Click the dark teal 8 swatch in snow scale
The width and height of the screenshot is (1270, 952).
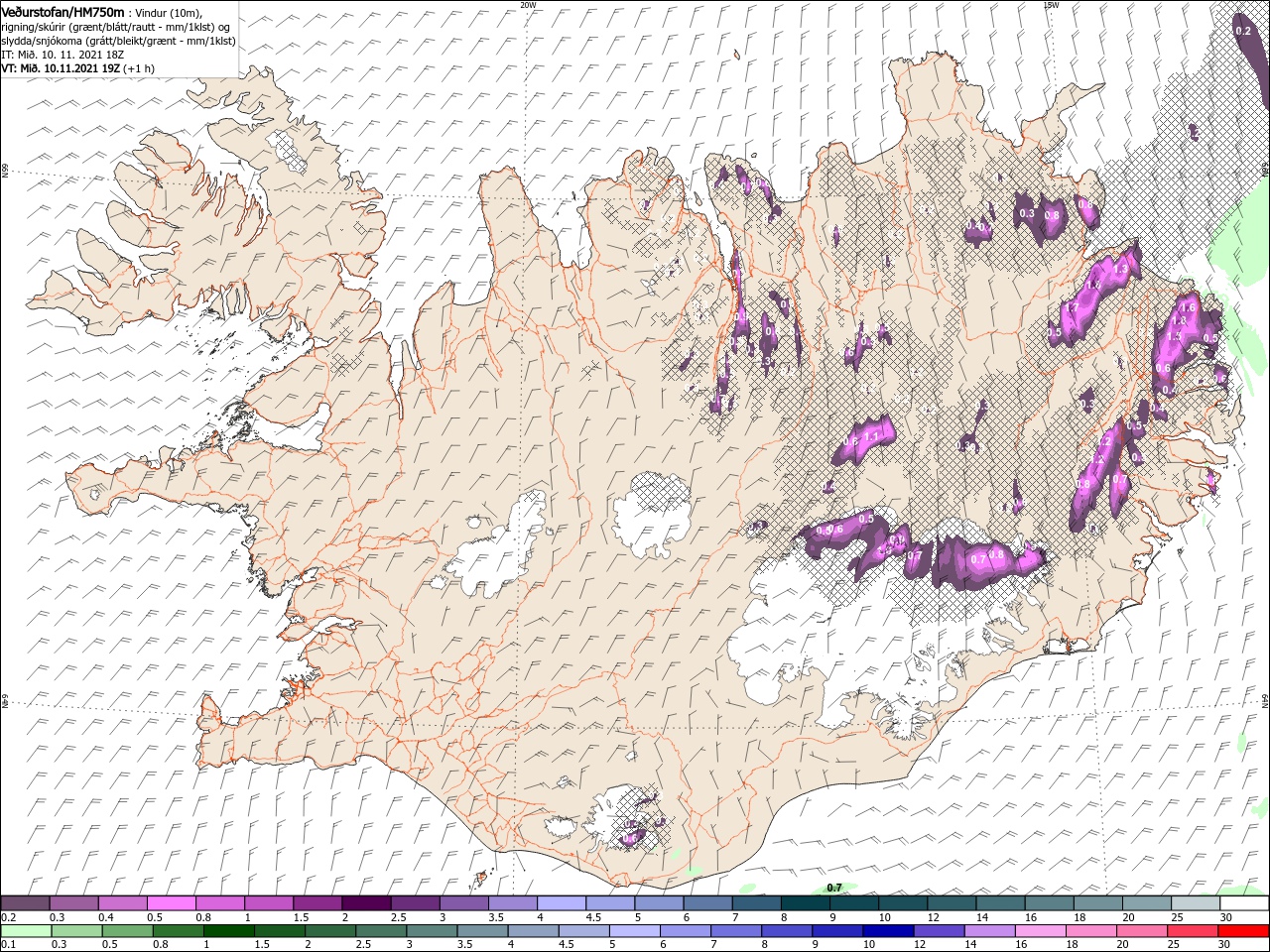point(806,903)
